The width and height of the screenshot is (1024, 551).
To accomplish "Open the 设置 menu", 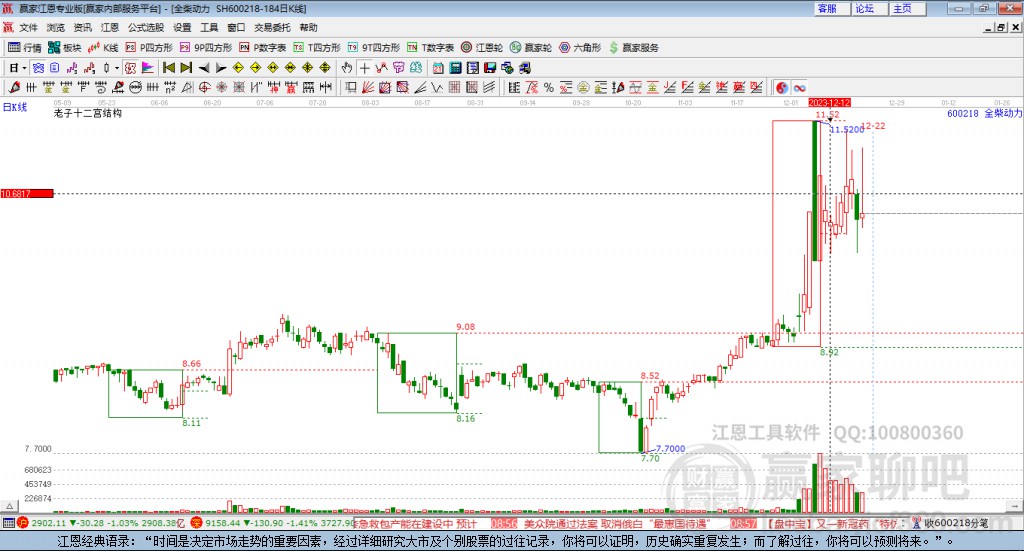I will pos(182,27).
